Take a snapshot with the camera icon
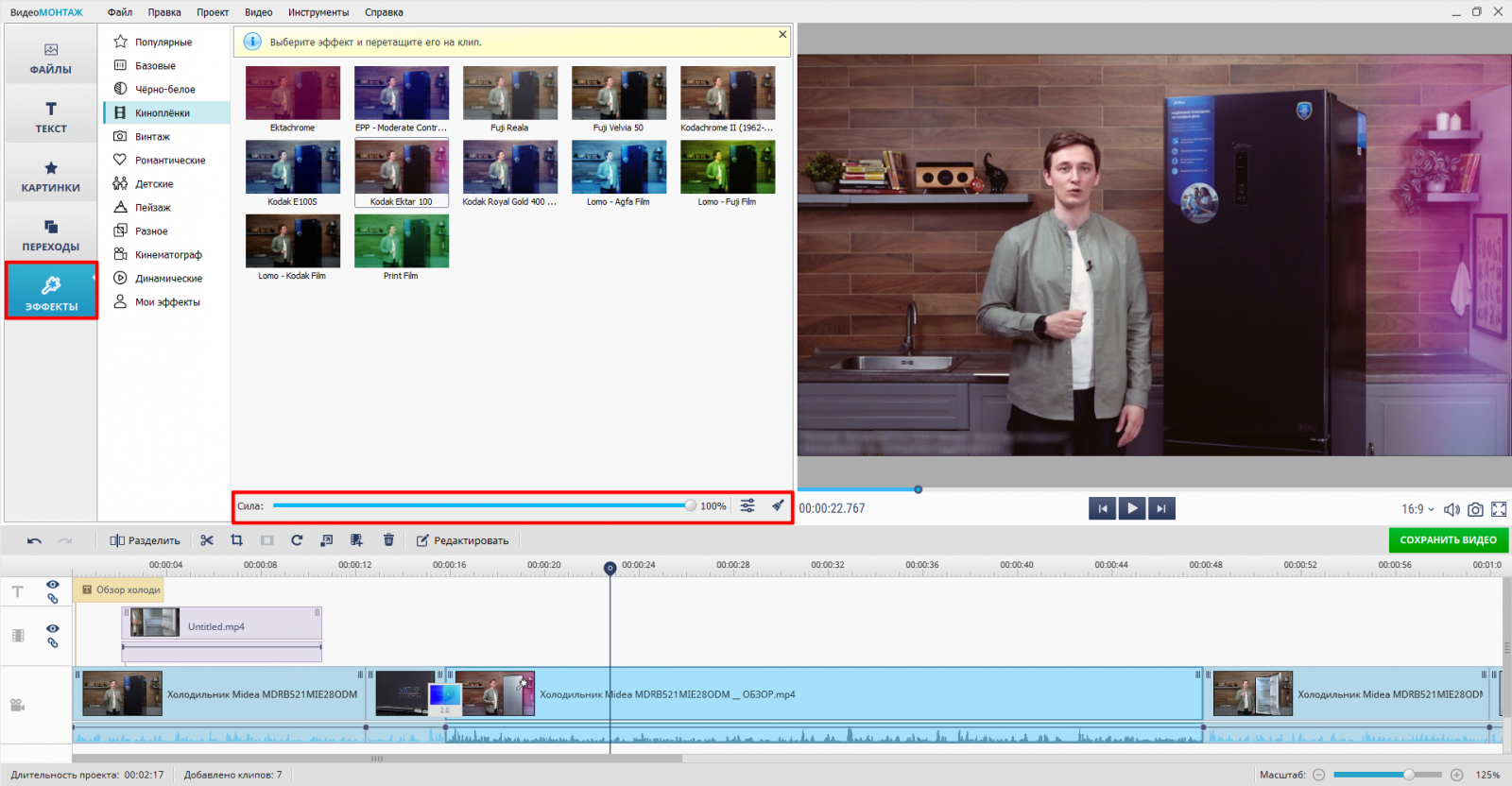The width and height of the screenshot is (1512, 786). pyautogui.click(x=1475, y=509)
